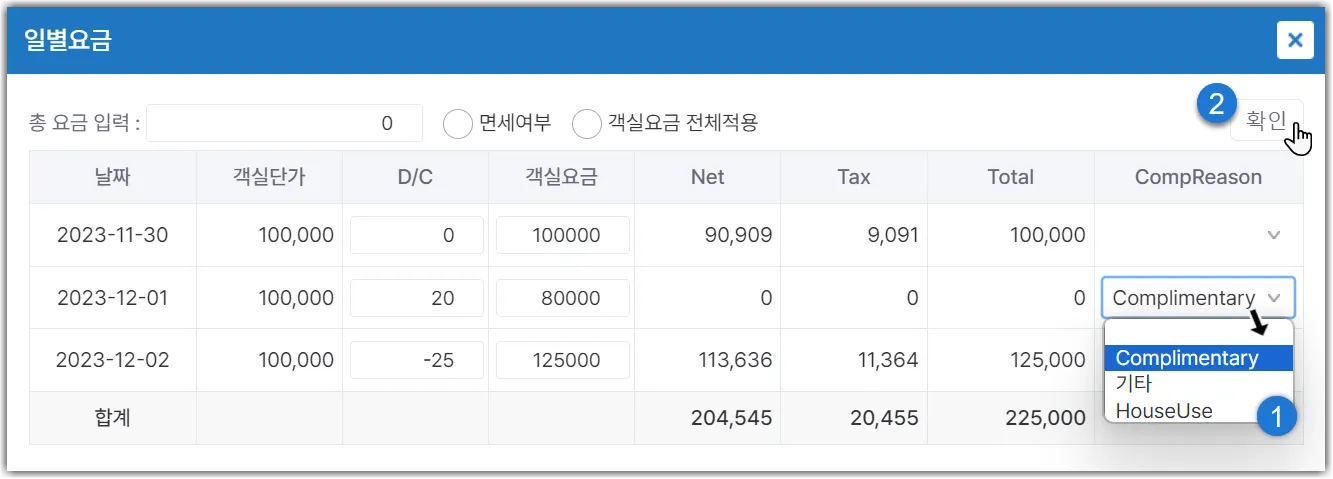
Task: Close the 일별요금 dialog with X
Action: pyautogui.click(x=1294, y=40)
